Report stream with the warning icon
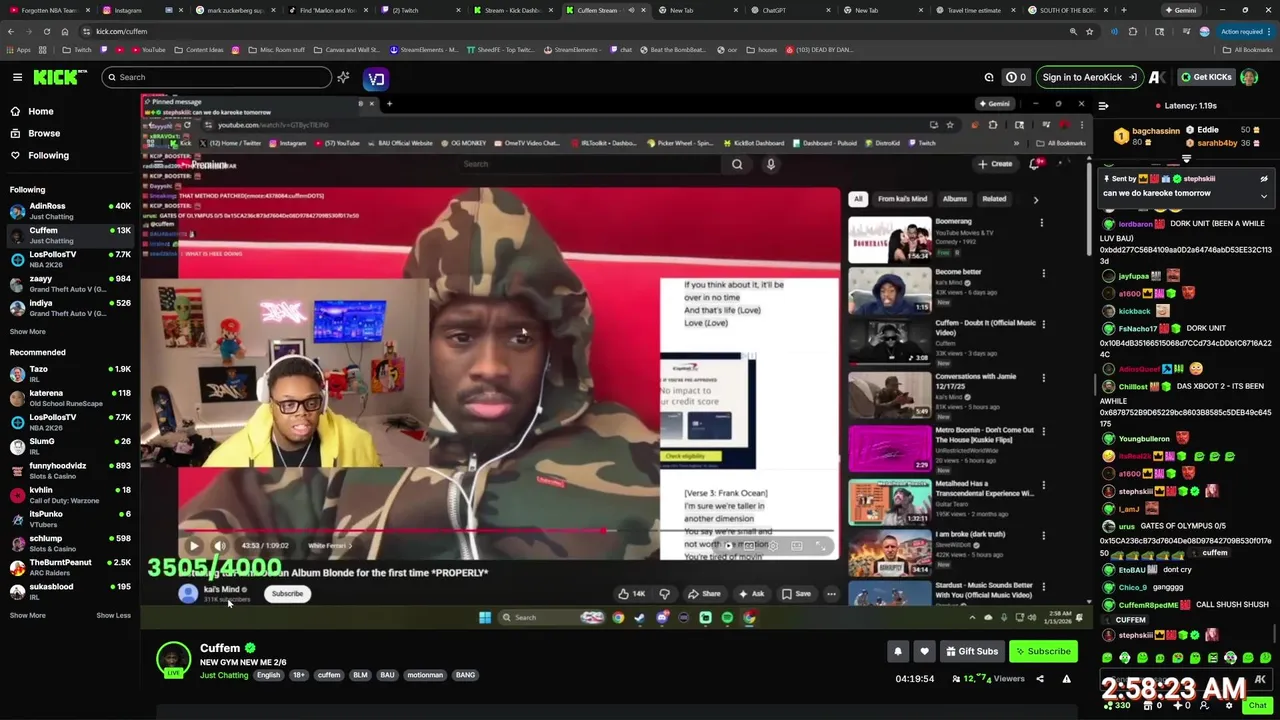 [1066, 679]
